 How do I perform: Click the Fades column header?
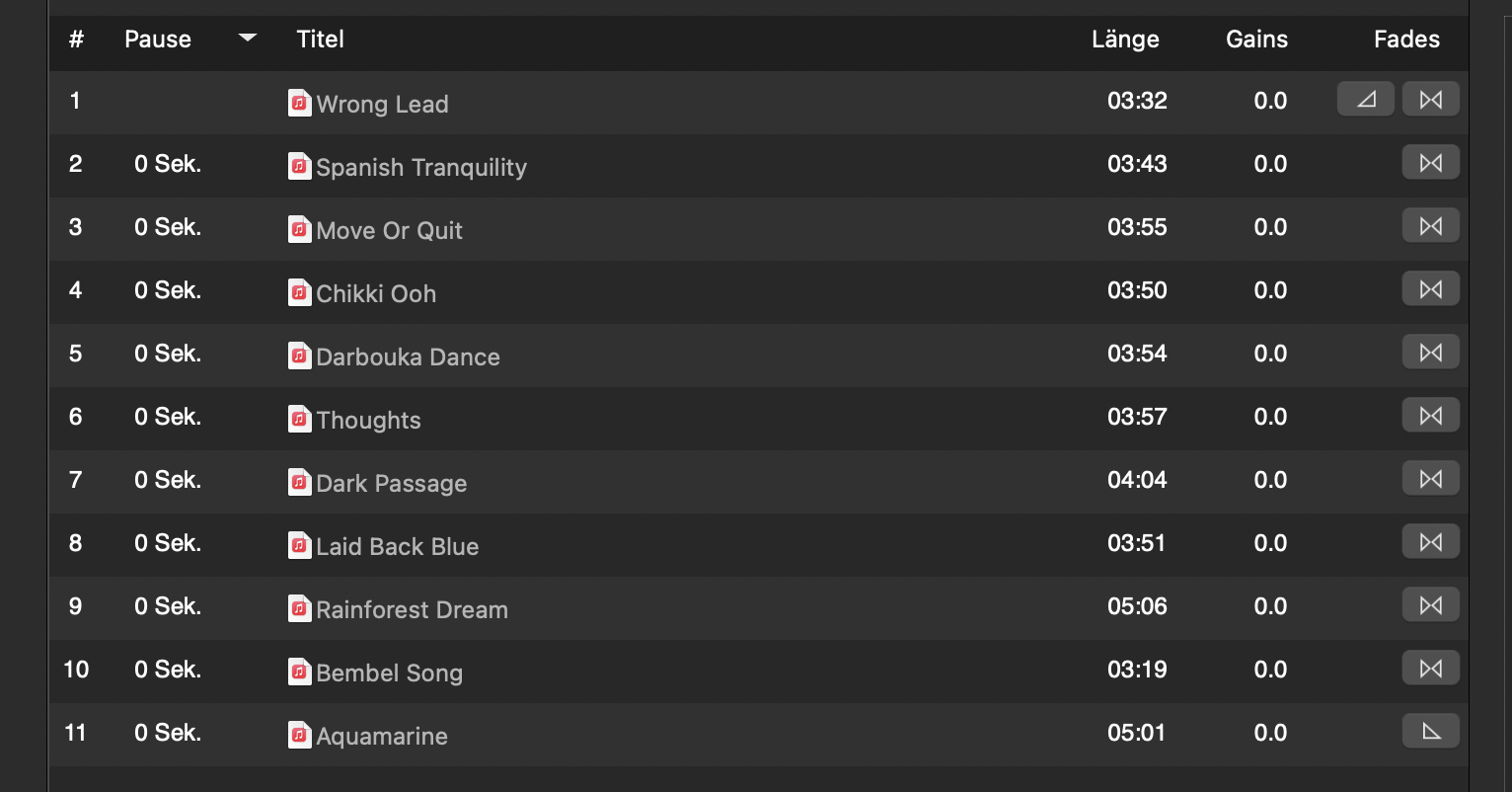coord(1406,40)
